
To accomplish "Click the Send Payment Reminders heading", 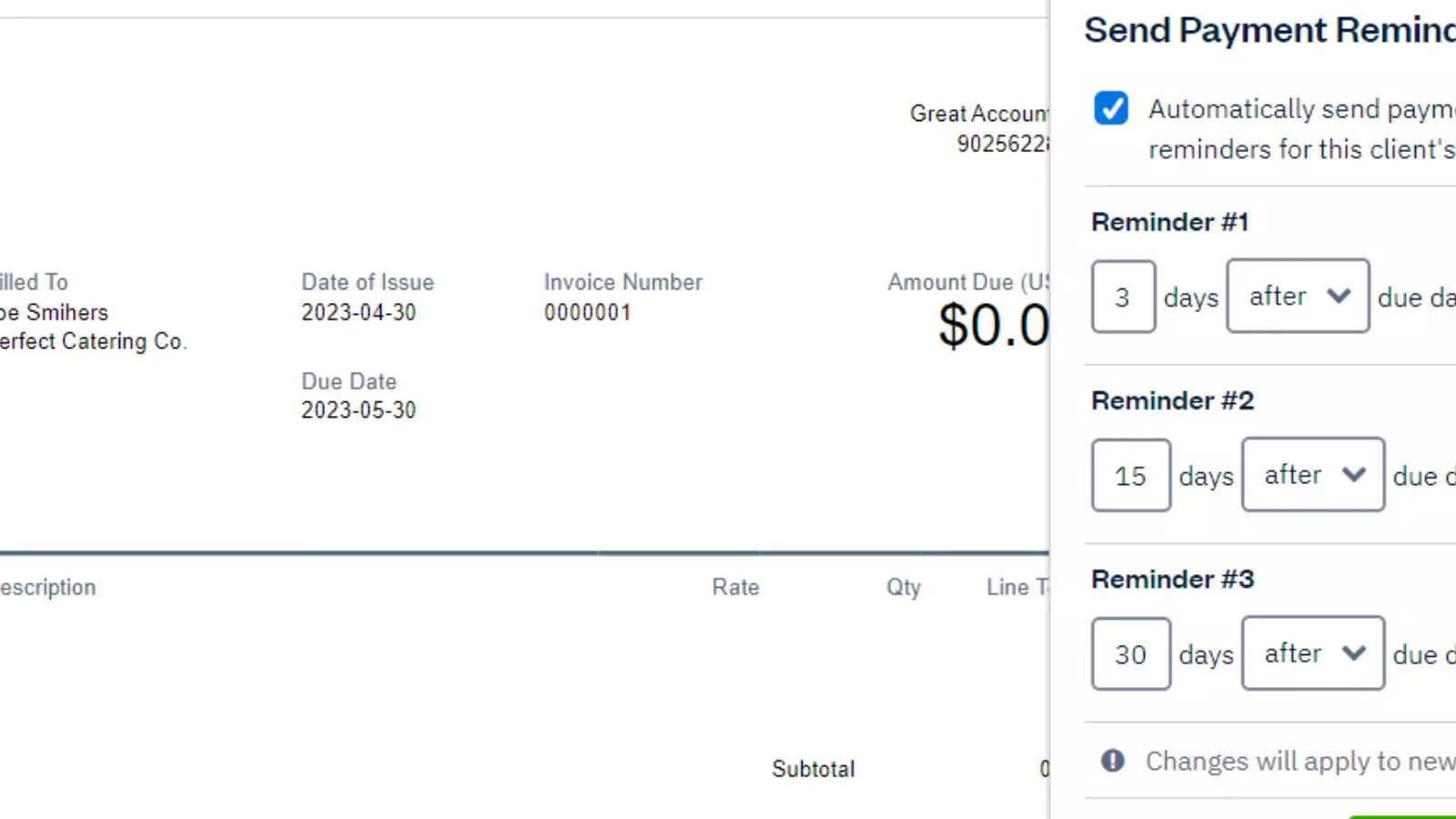I will pos(1269,30).
